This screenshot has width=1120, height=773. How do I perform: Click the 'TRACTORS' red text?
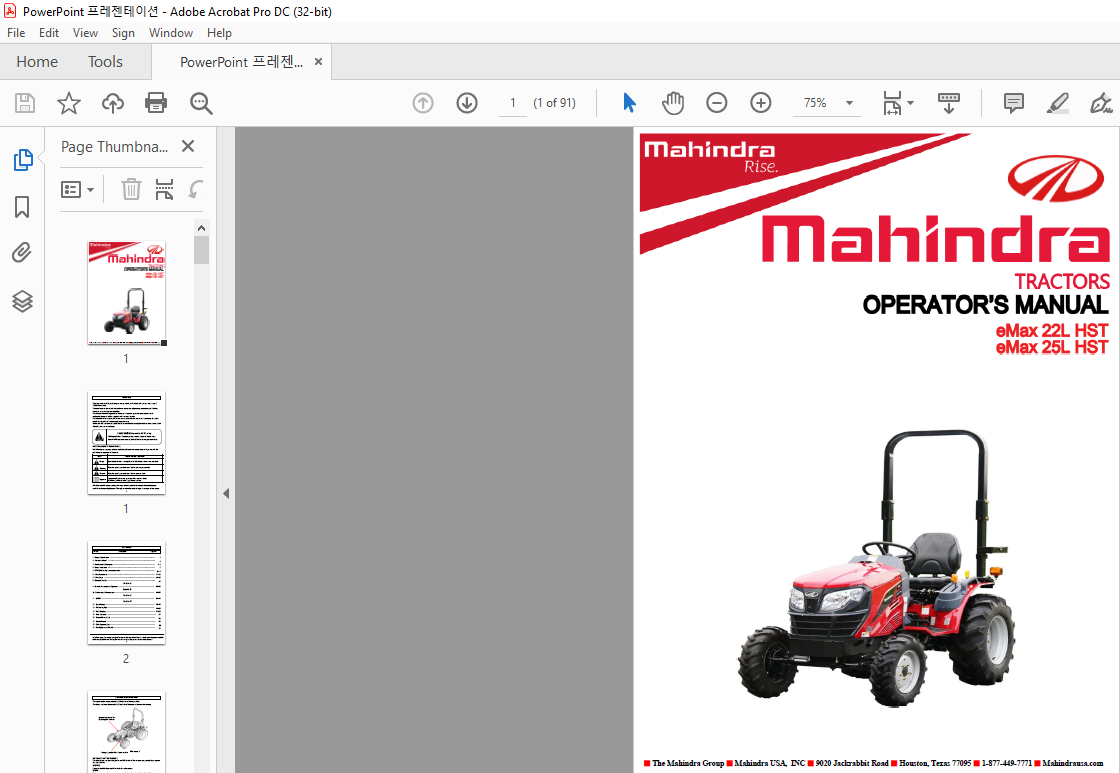(x=1062, y=281)
